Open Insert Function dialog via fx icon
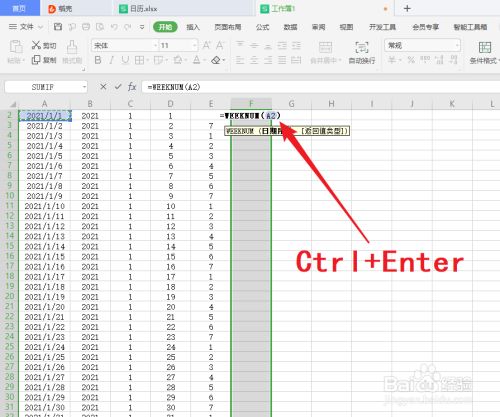This screenshot has width=500, height=417. [132, 87]
